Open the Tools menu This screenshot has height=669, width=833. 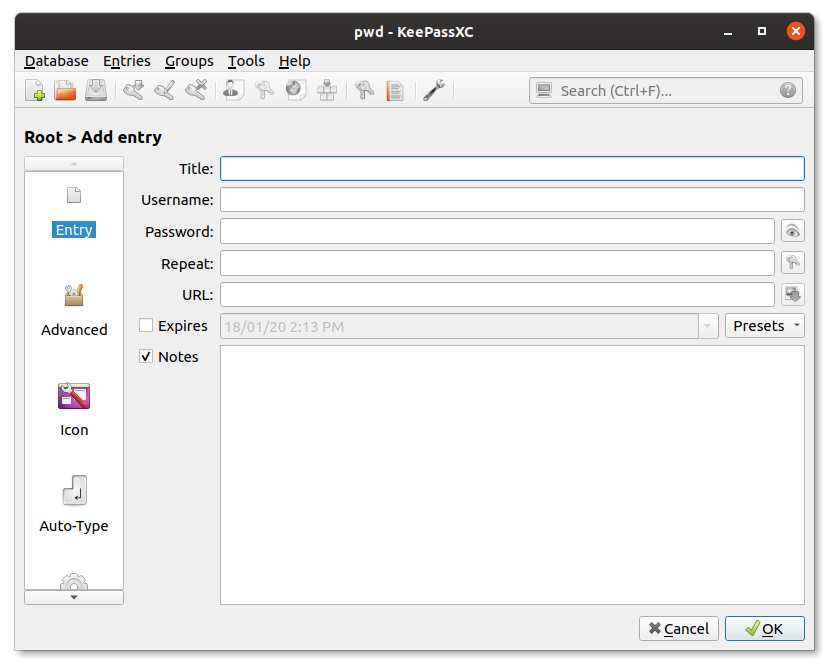pyautogui.click(x=246, y=61)
